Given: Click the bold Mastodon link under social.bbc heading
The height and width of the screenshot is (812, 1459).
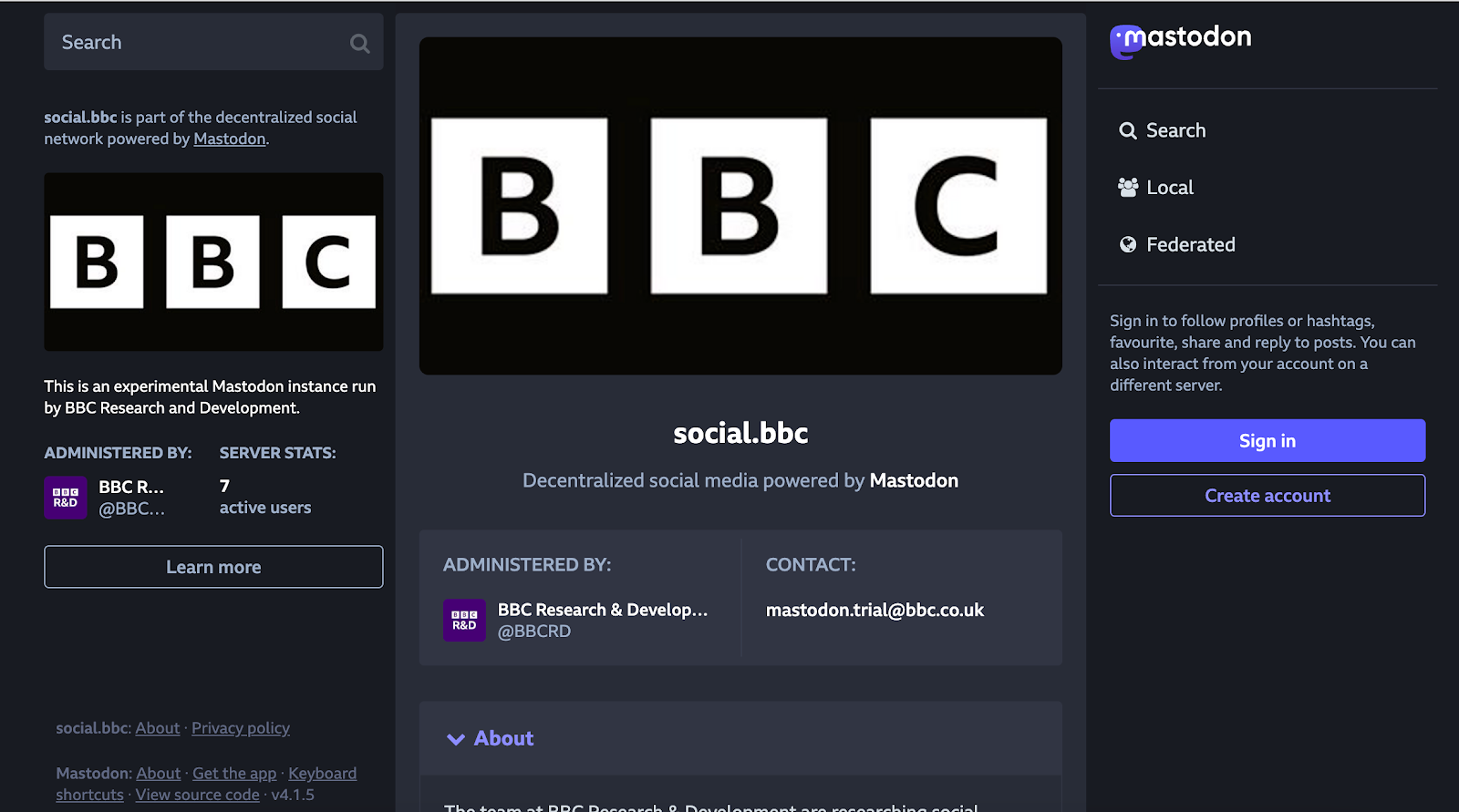Looking at the screenshot, I should [x=914, y=480].
